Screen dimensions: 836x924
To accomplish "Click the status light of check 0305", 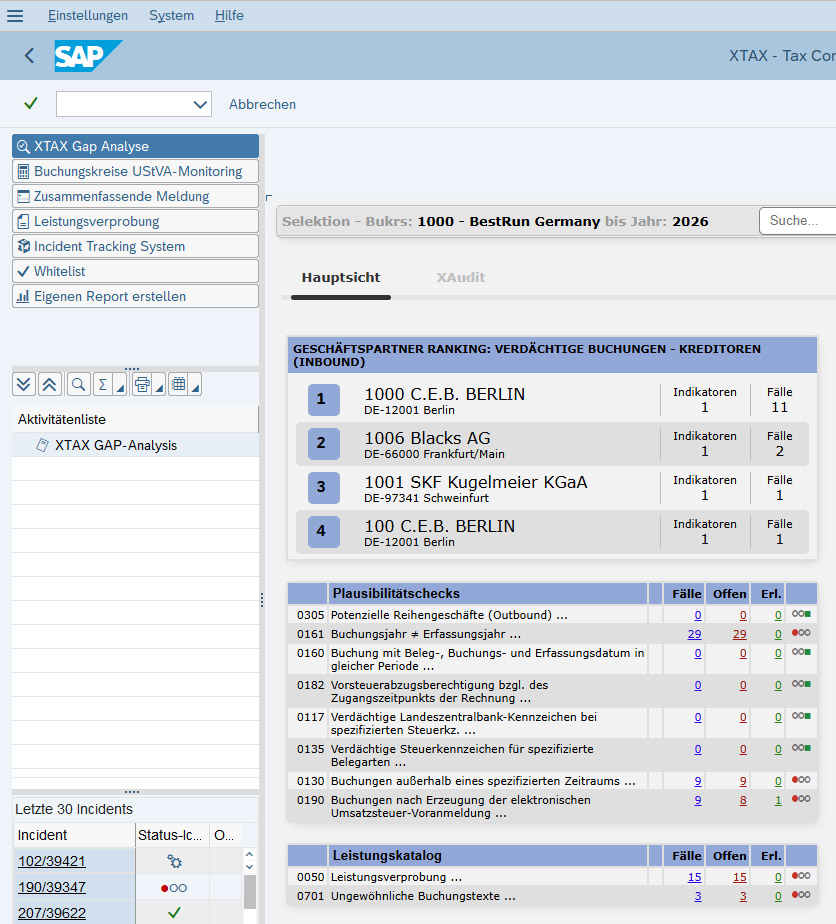I will tap(801, 614).
